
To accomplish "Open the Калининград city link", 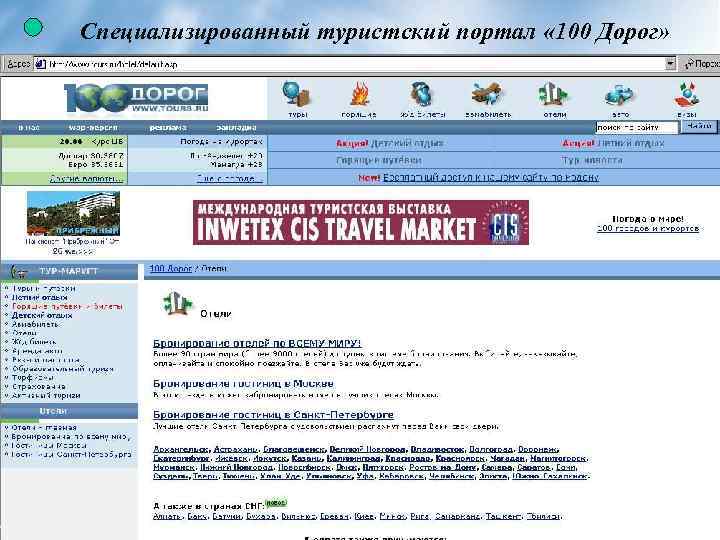I will 354,458.
